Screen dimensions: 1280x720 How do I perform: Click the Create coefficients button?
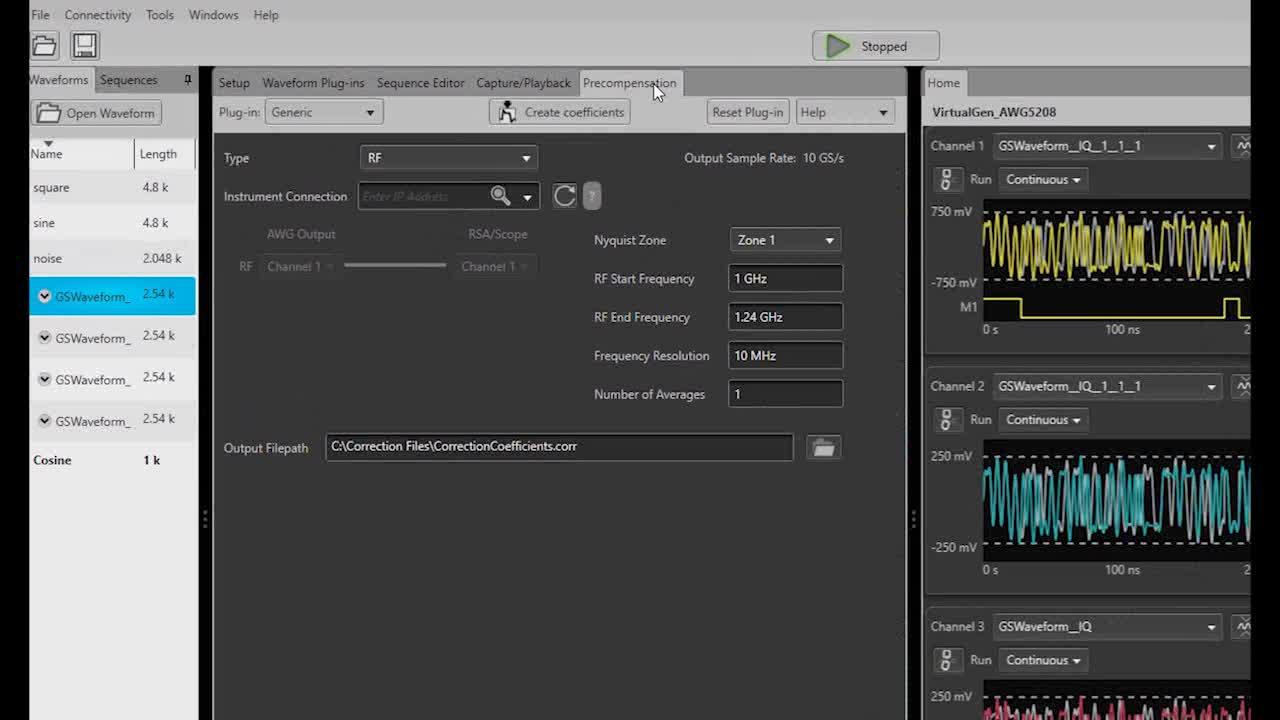560,112
